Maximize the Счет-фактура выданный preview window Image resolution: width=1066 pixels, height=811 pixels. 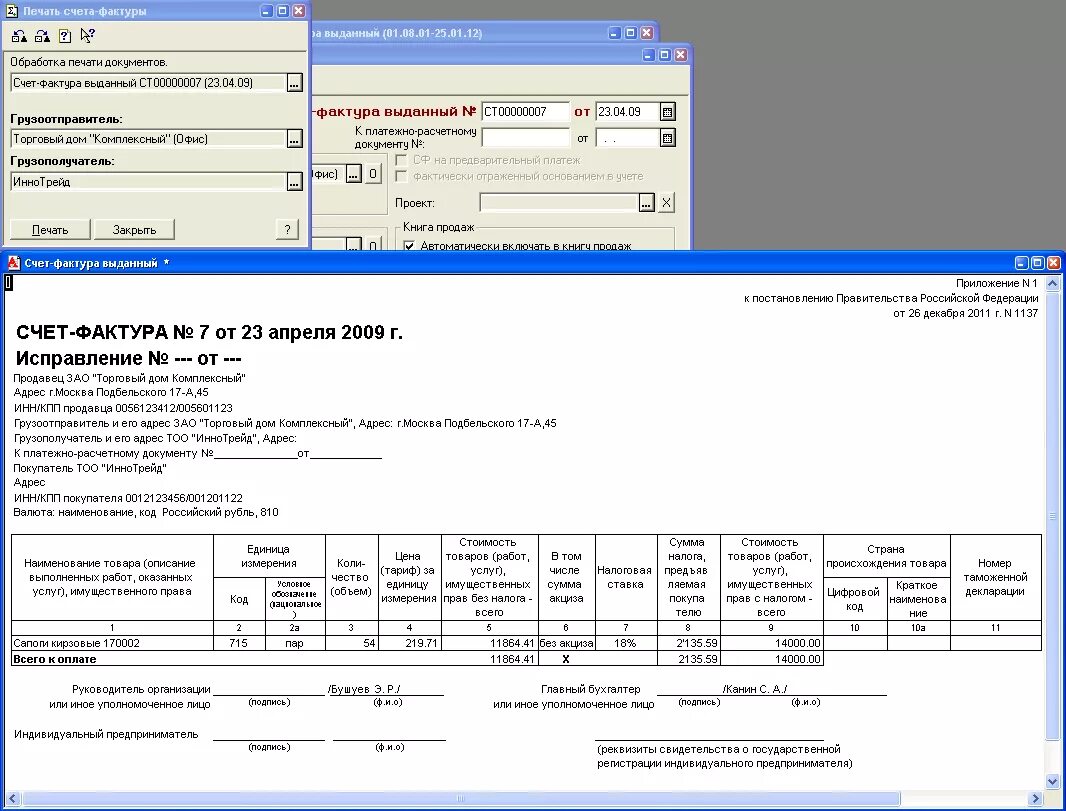(1037, 263)
